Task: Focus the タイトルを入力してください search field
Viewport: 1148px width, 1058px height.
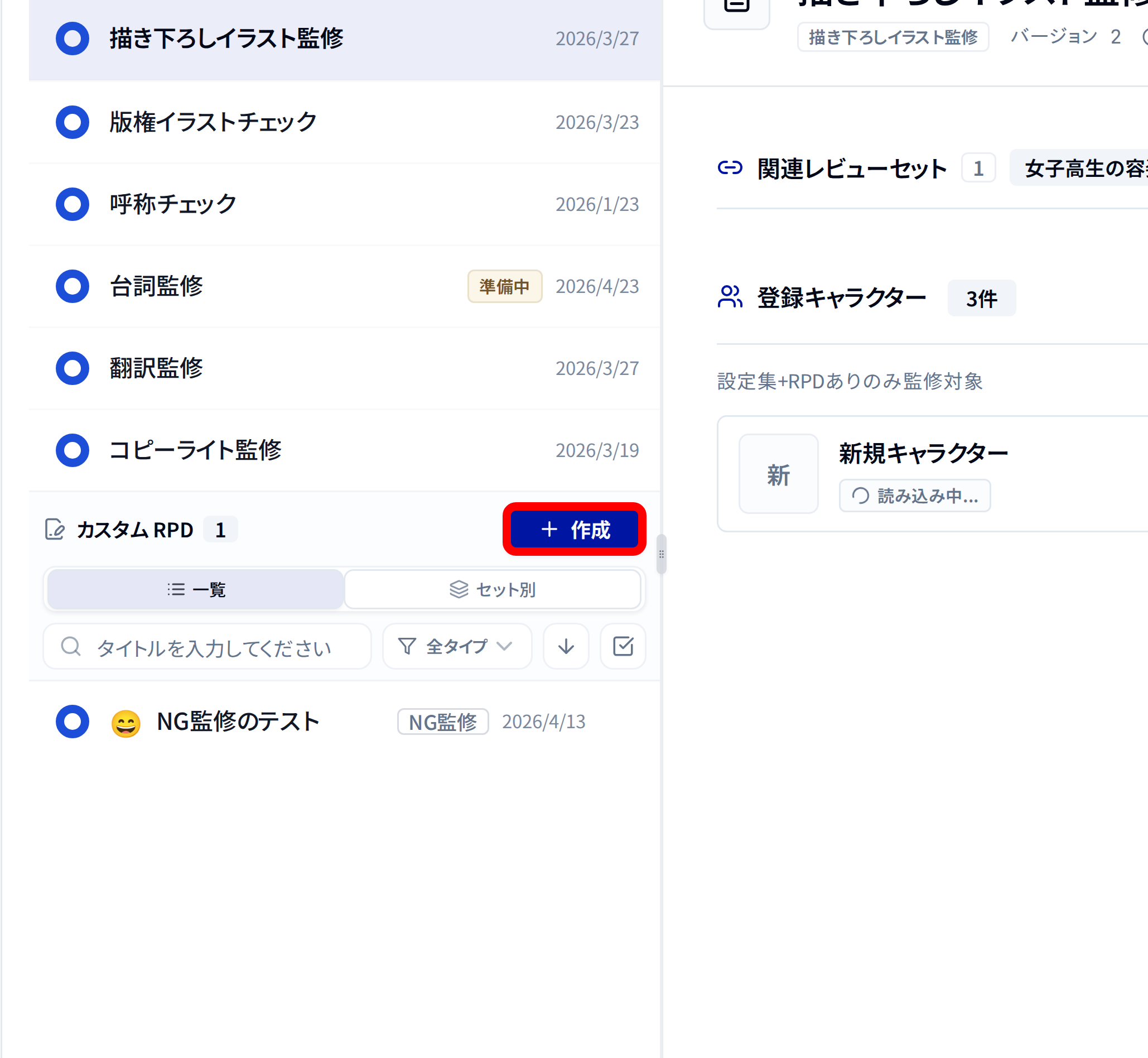Action: coord(207,646)
